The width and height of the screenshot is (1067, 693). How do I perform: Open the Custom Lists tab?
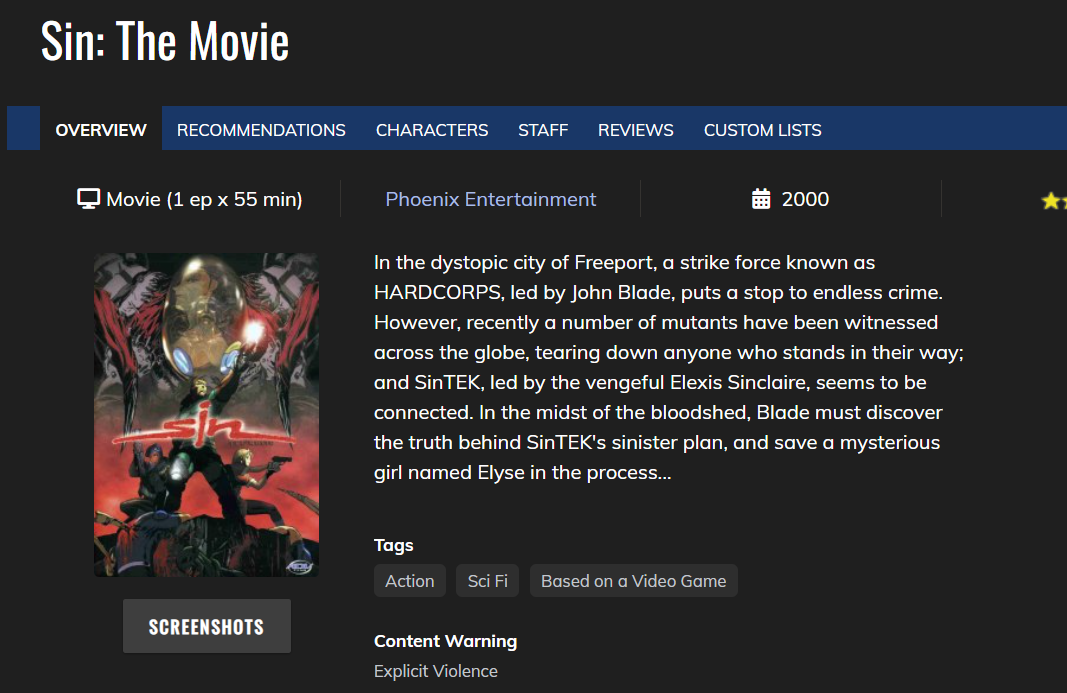(763, 130)
